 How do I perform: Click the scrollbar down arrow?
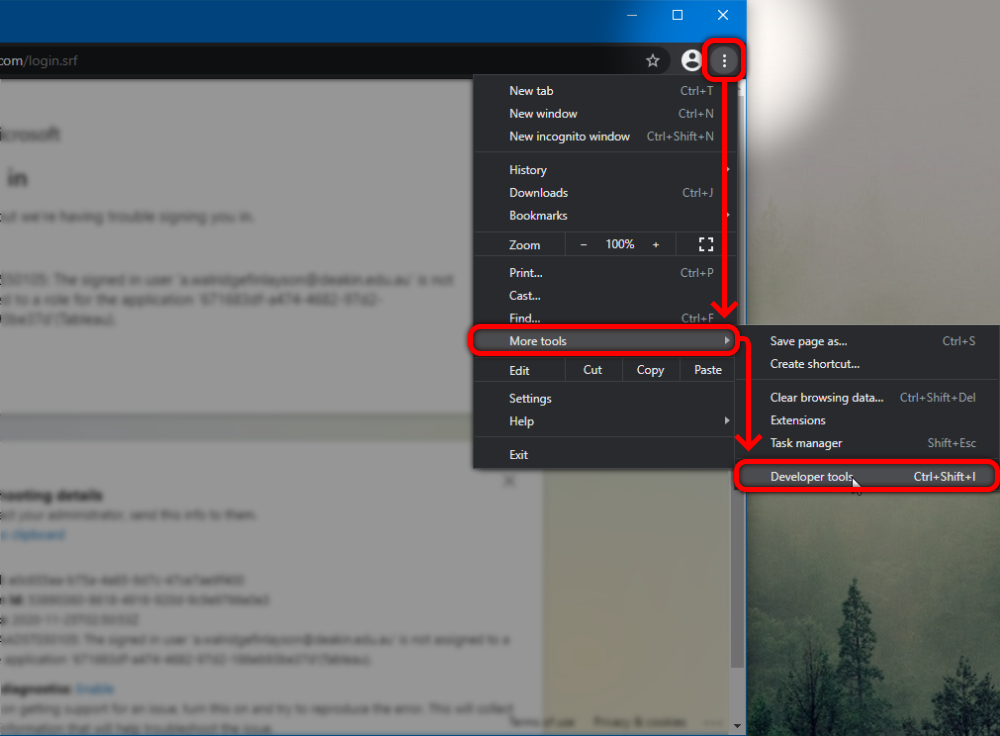point(737,726)
